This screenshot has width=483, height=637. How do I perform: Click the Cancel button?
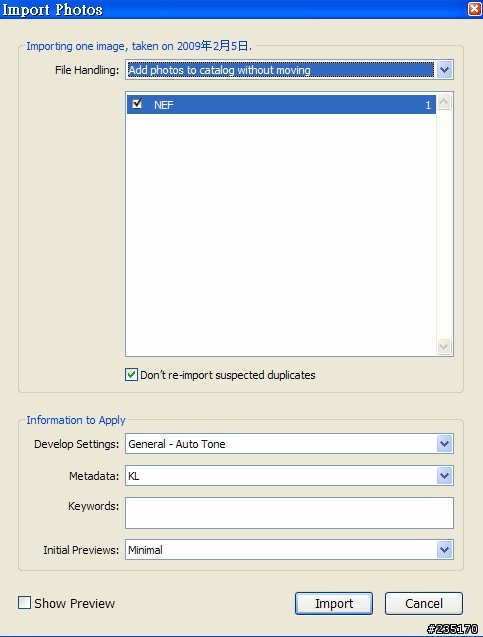(x=424, y=603)
